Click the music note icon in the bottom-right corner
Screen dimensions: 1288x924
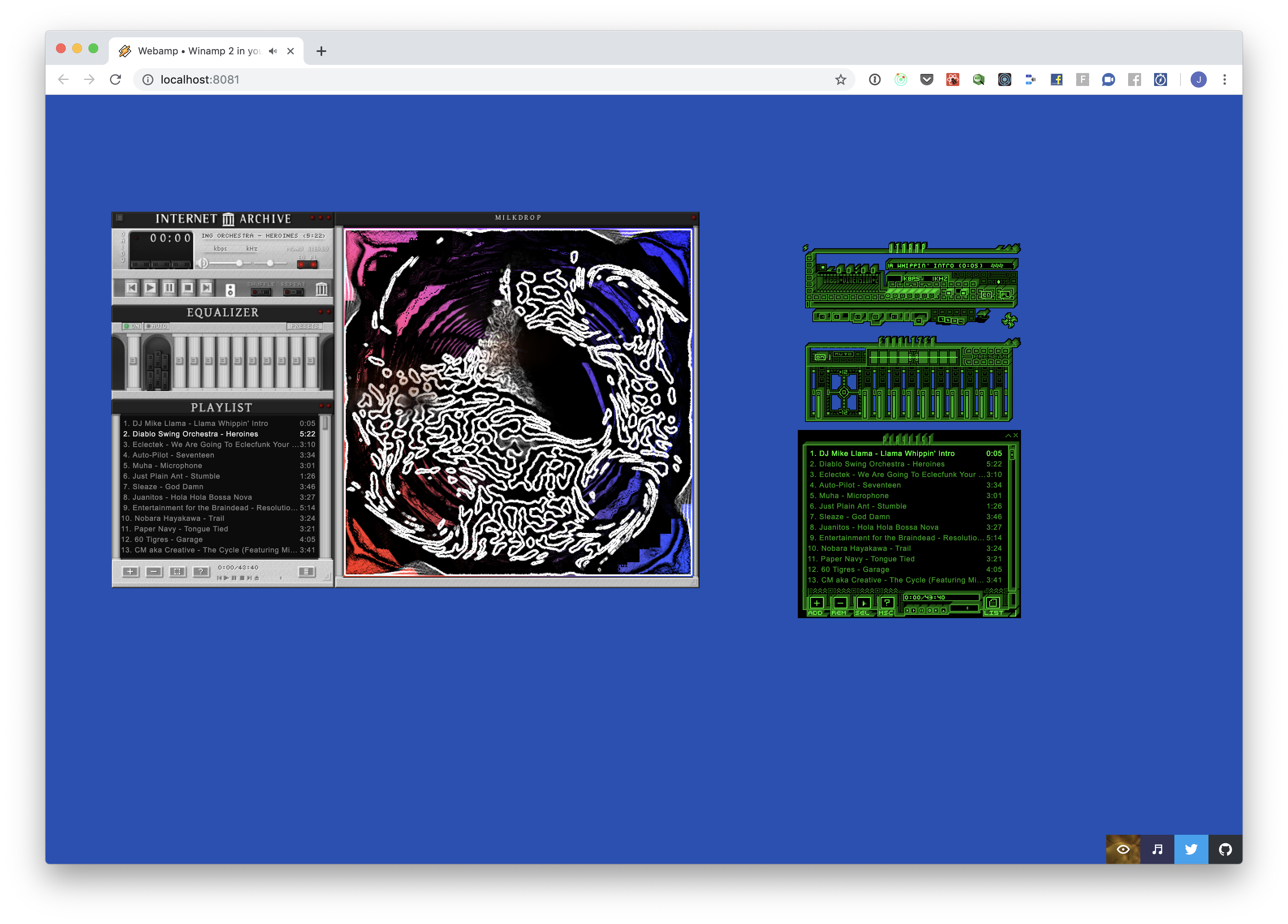[1157, 850]
